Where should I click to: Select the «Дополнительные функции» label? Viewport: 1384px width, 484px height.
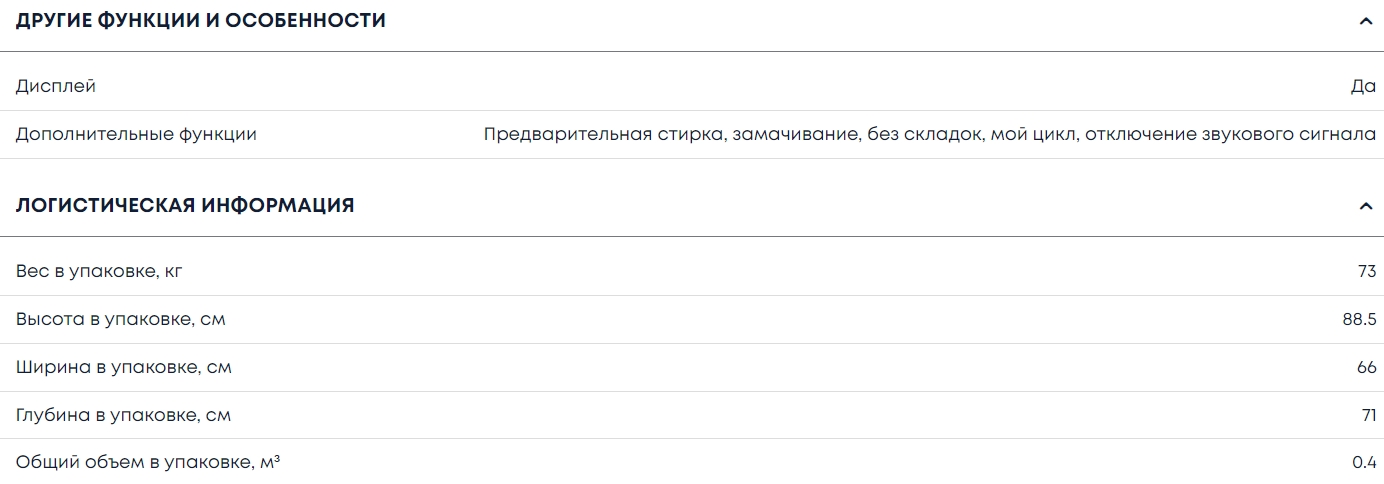pyautogui.click(x=136, y=134)
